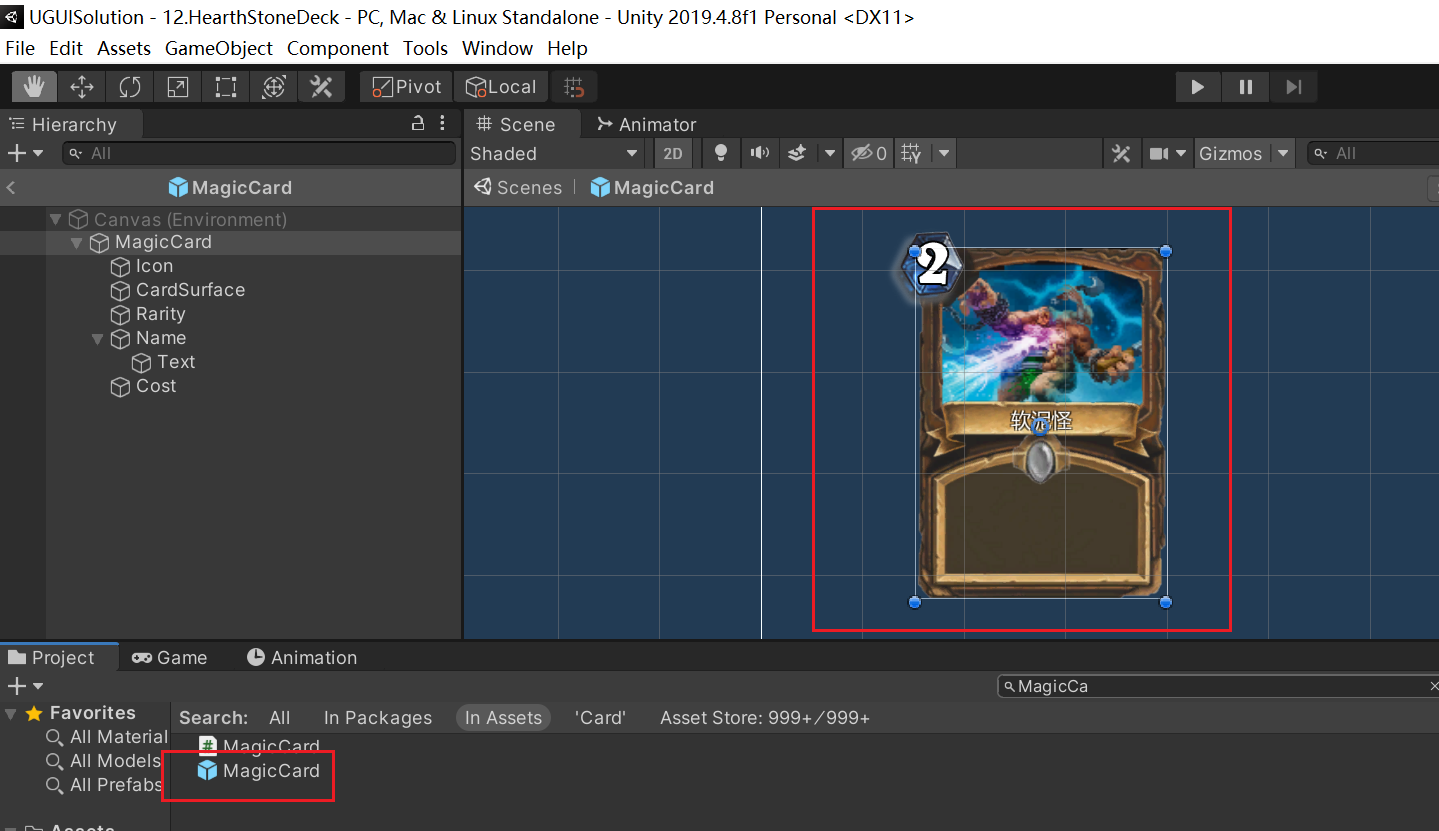Click the Pause button
The height and width of the screenshot is (831, 1439).
point(1246,87)
